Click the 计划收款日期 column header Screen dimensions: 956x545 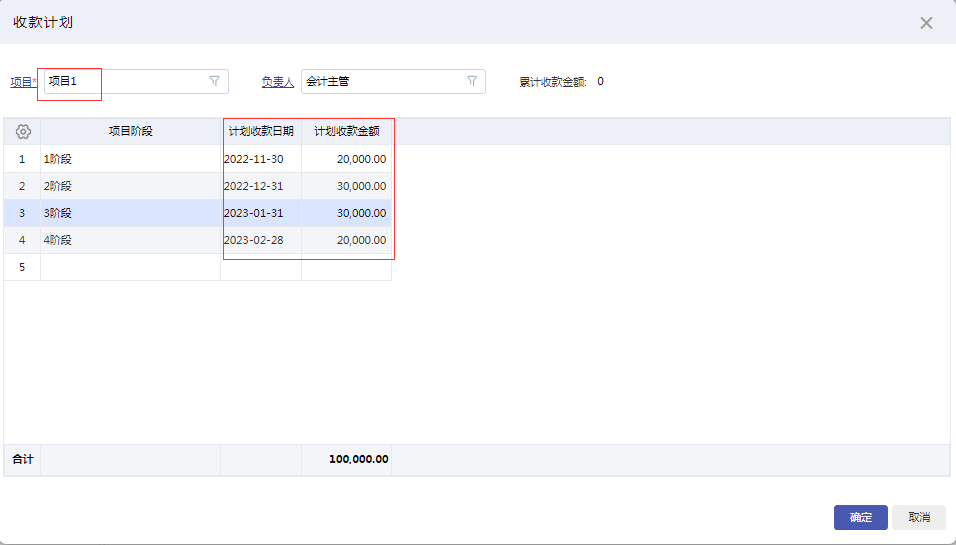point(261,131)
